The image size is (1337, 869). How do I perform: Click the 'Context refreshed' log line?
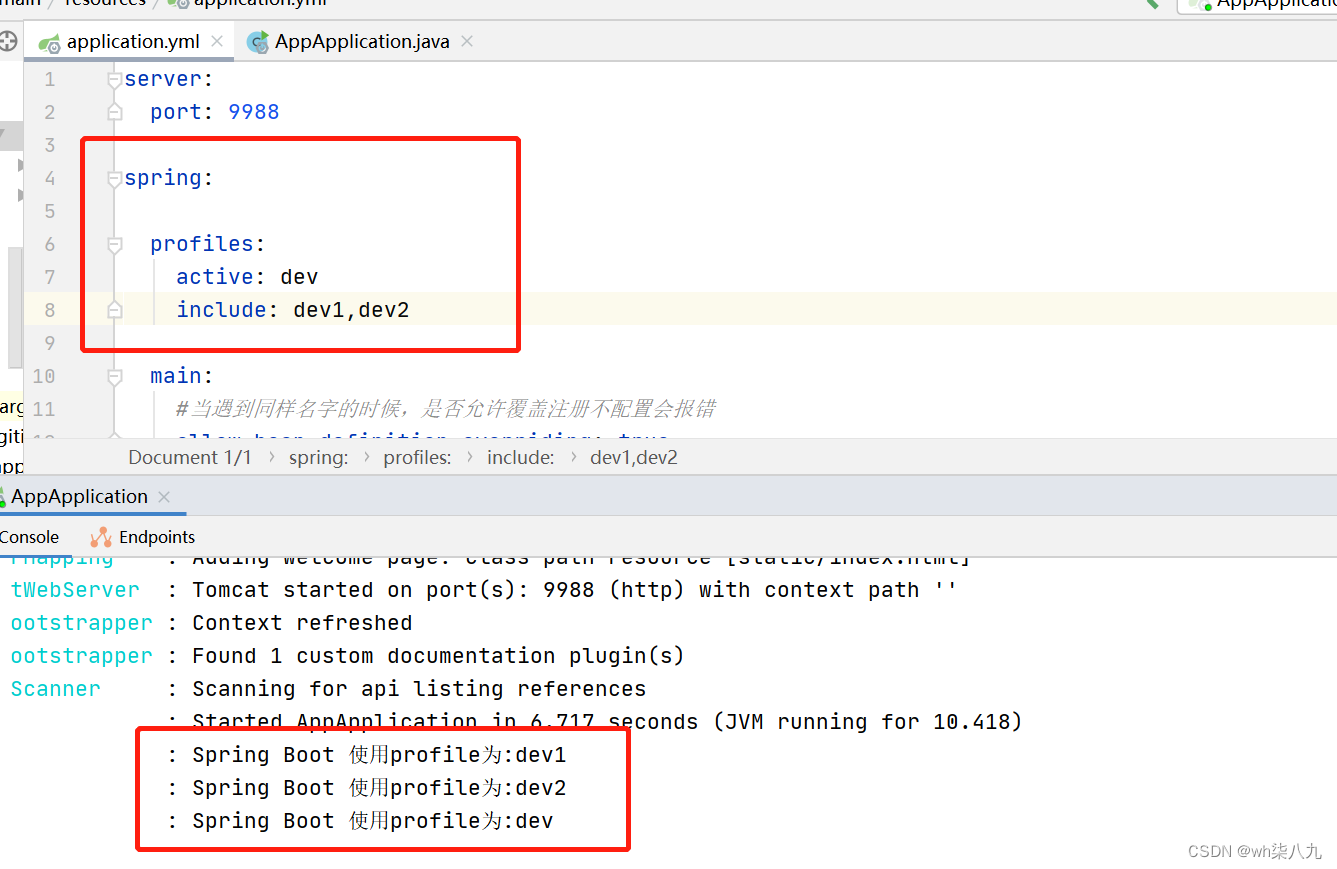pyautogui.click(x=302, y=623)
